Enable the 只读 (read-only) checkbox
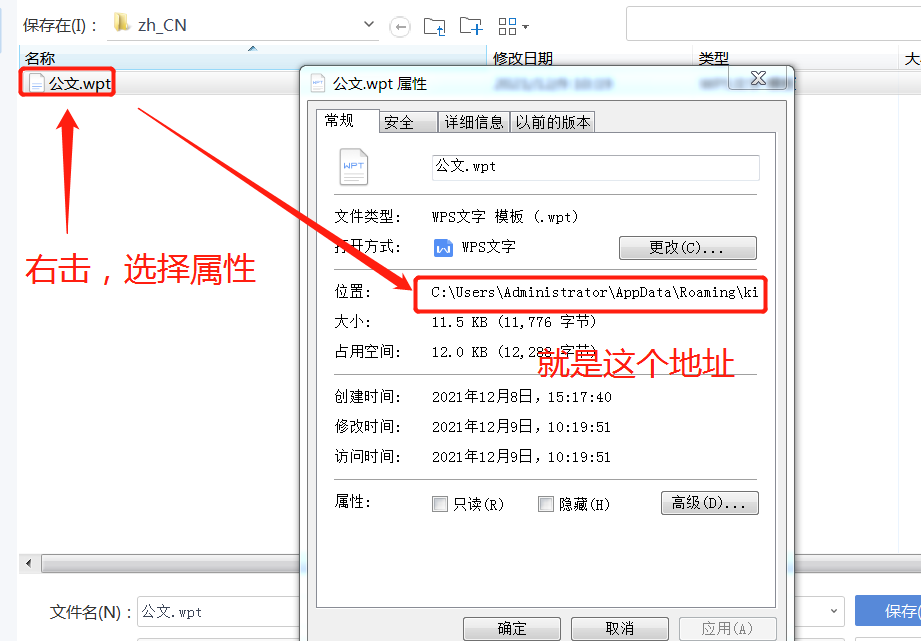921x641 pixels. [440, 504]
